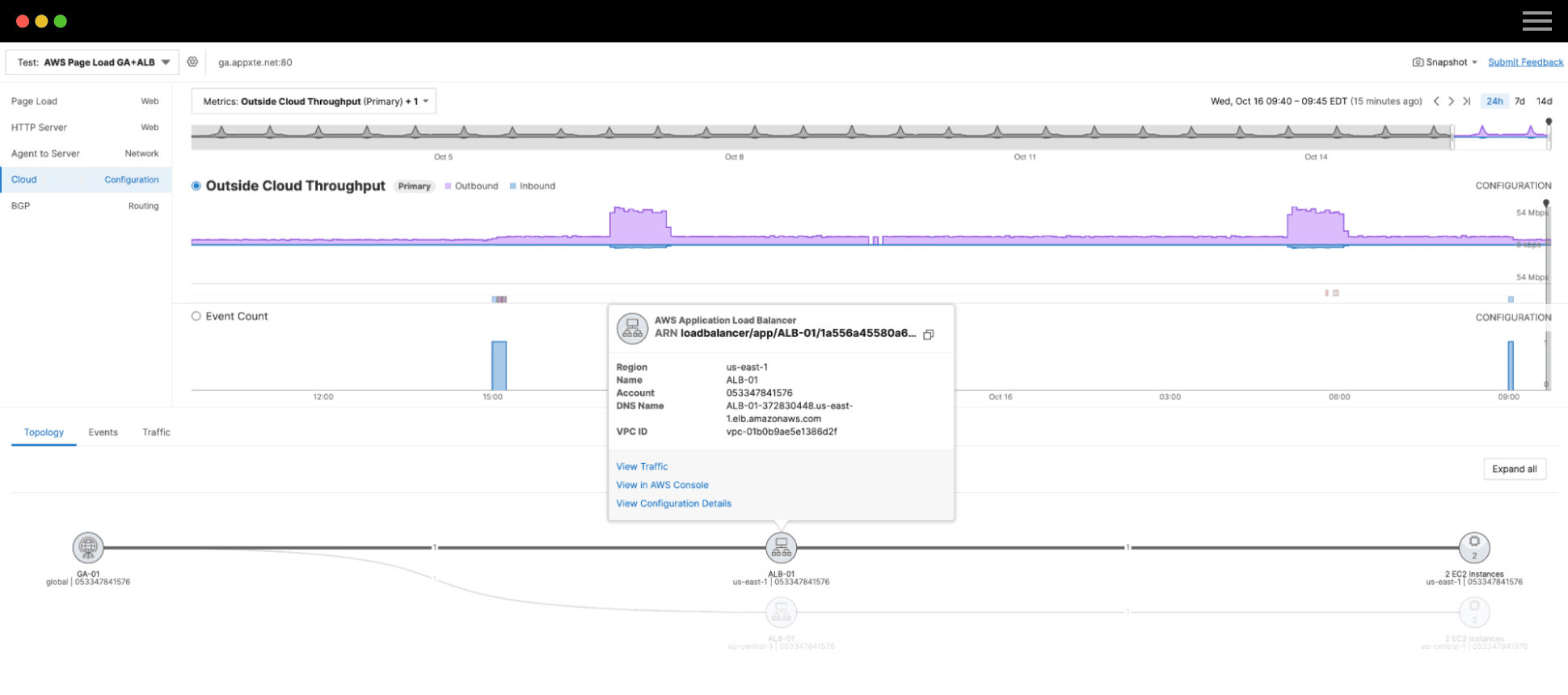The width and height of the screenshot is (1568, 695).
Task: Click the Region value us-east-1 in popup
Action: click(x=747, y=367)
